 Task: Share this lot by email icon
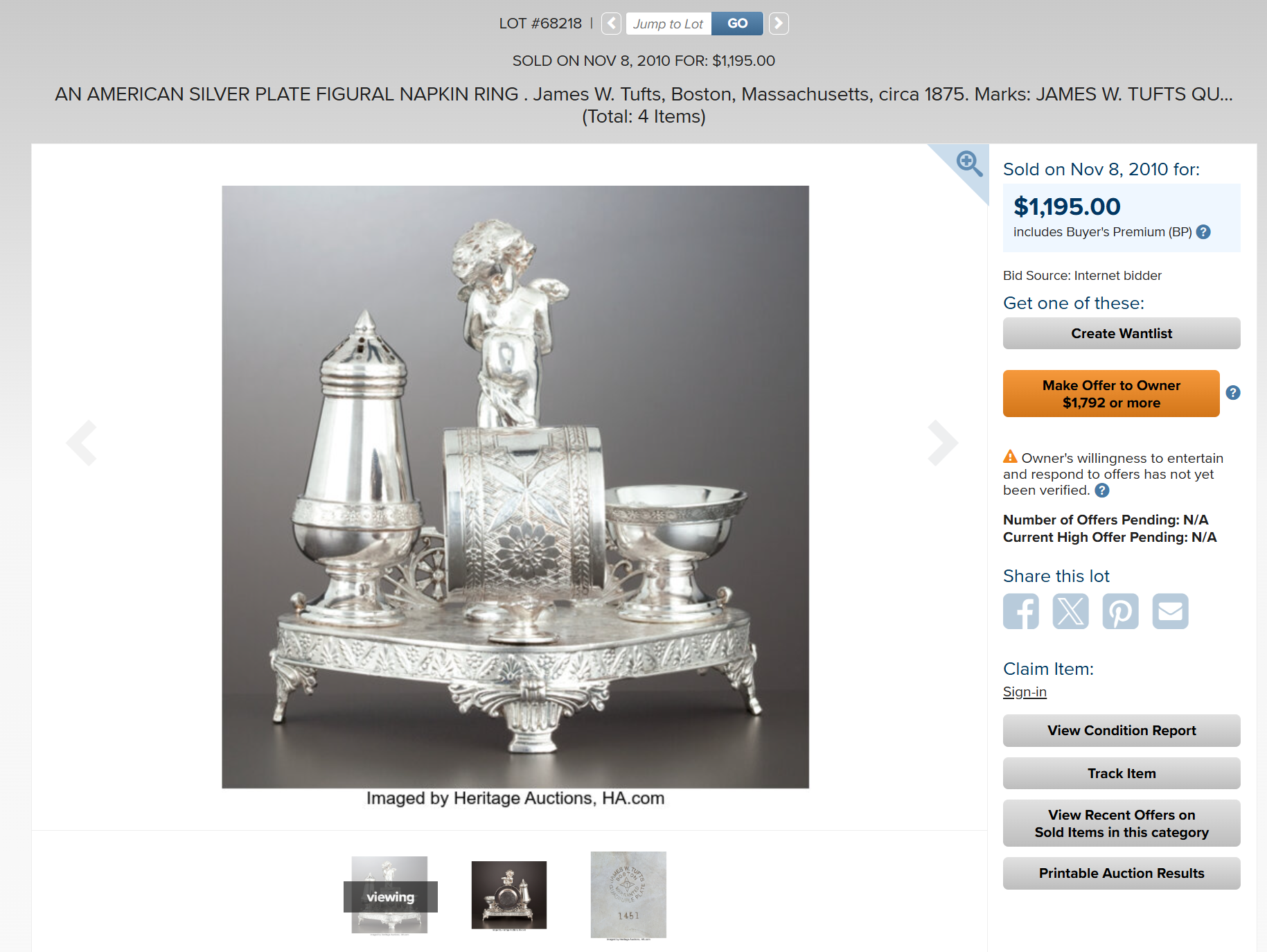pyautogui.click(x=1171, y=611)
